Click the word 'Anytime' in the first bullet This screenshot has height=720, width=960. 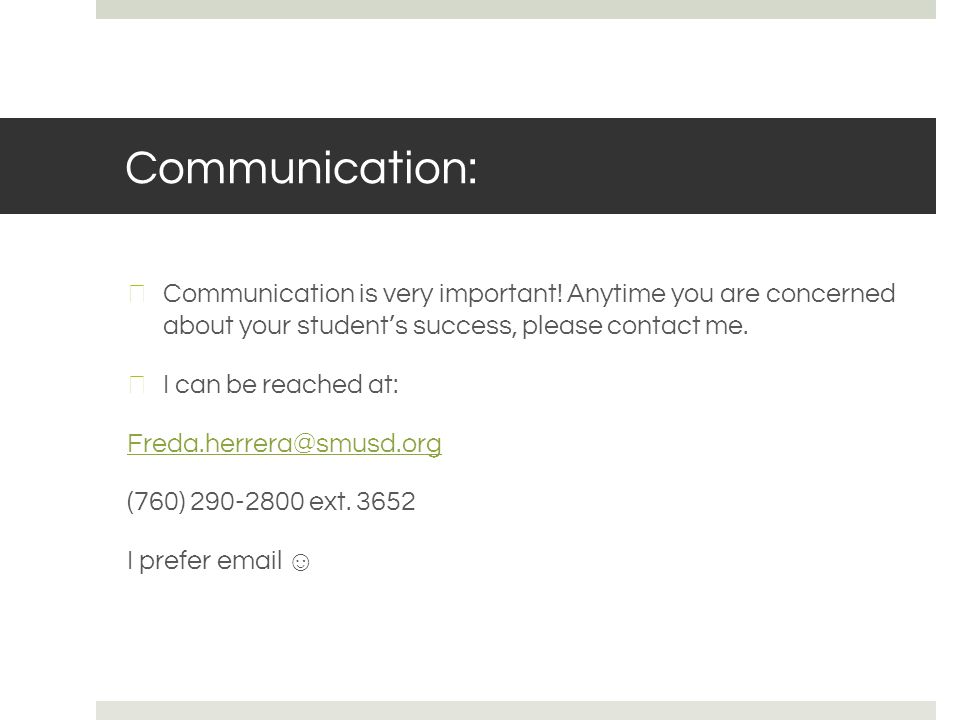coord(616,294)
